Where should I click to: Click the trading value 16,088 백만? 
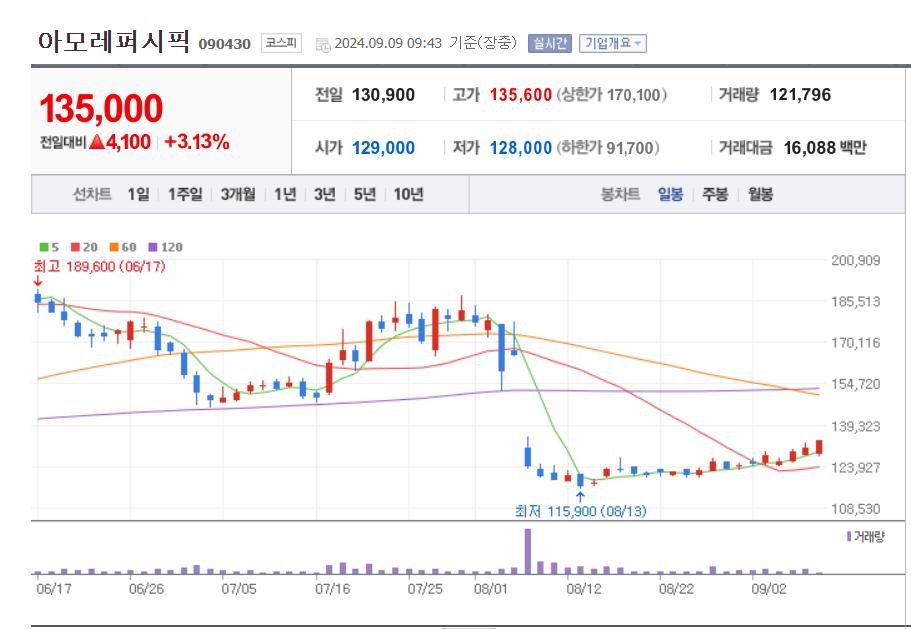coord(824,148)
